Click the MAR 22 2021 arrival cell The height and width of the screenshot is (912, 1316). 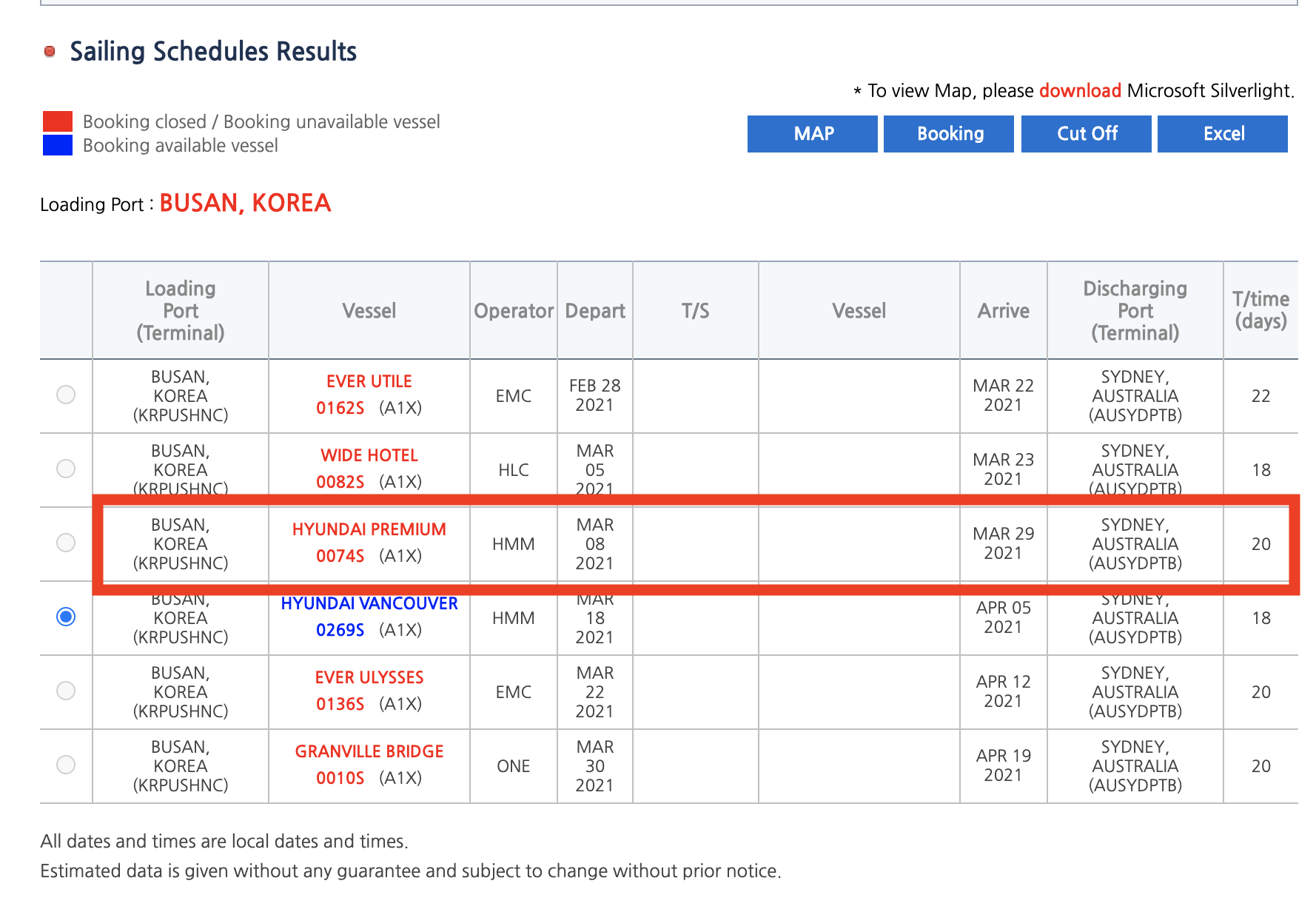click(x=1003, y=395)
